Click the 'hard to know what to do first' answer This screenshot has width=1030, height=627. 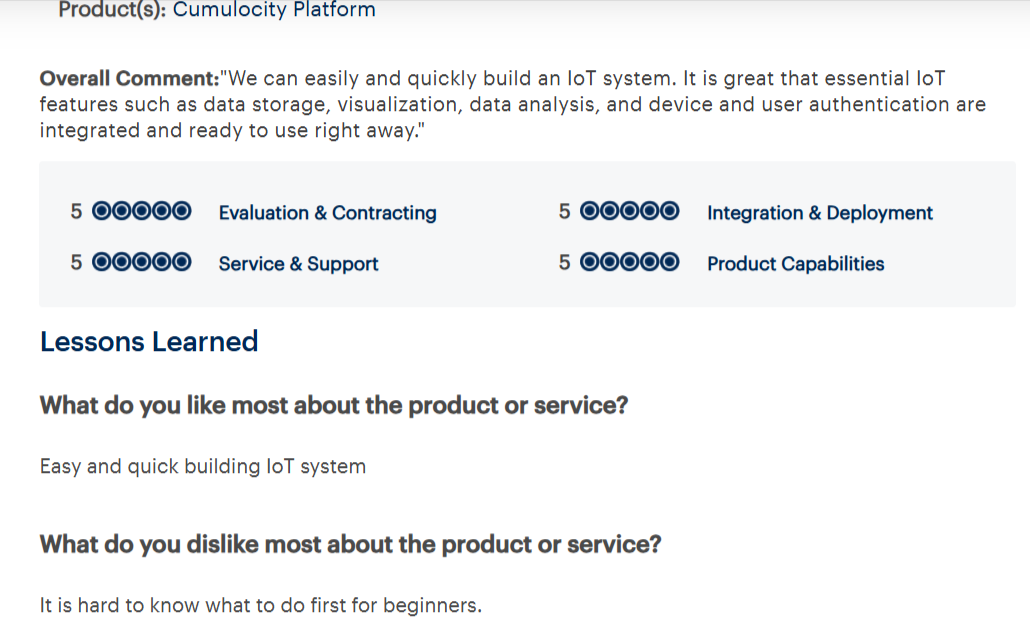pos(261,605)
